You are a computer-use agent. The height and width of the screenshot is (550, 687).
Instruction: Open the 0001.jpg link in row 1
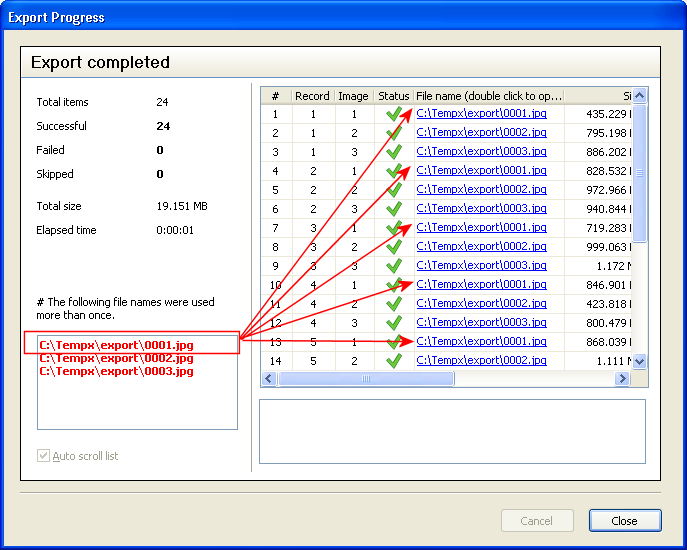(x=482, y=114)
